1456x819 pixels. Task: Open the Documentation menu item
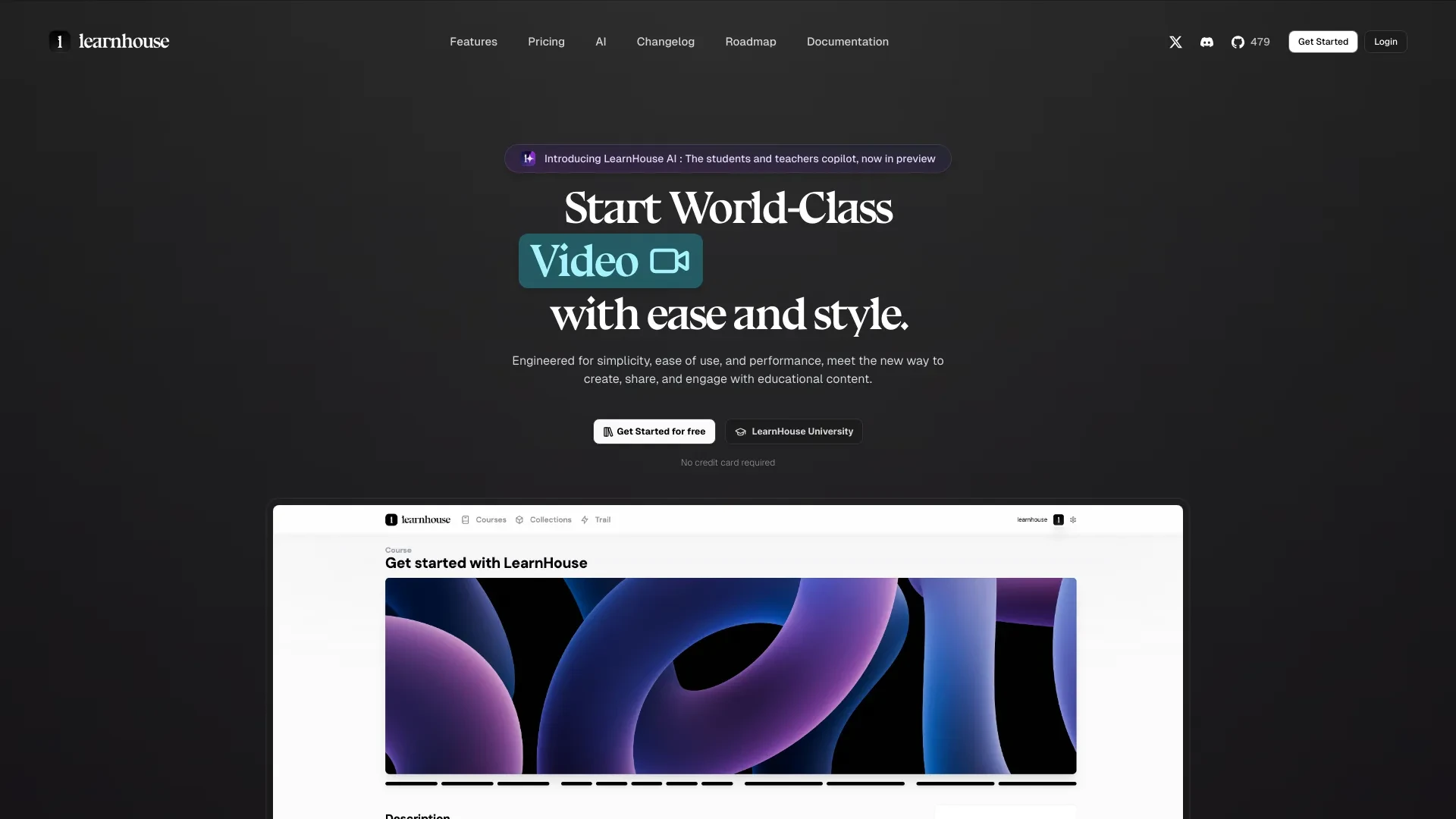(848, 42)
